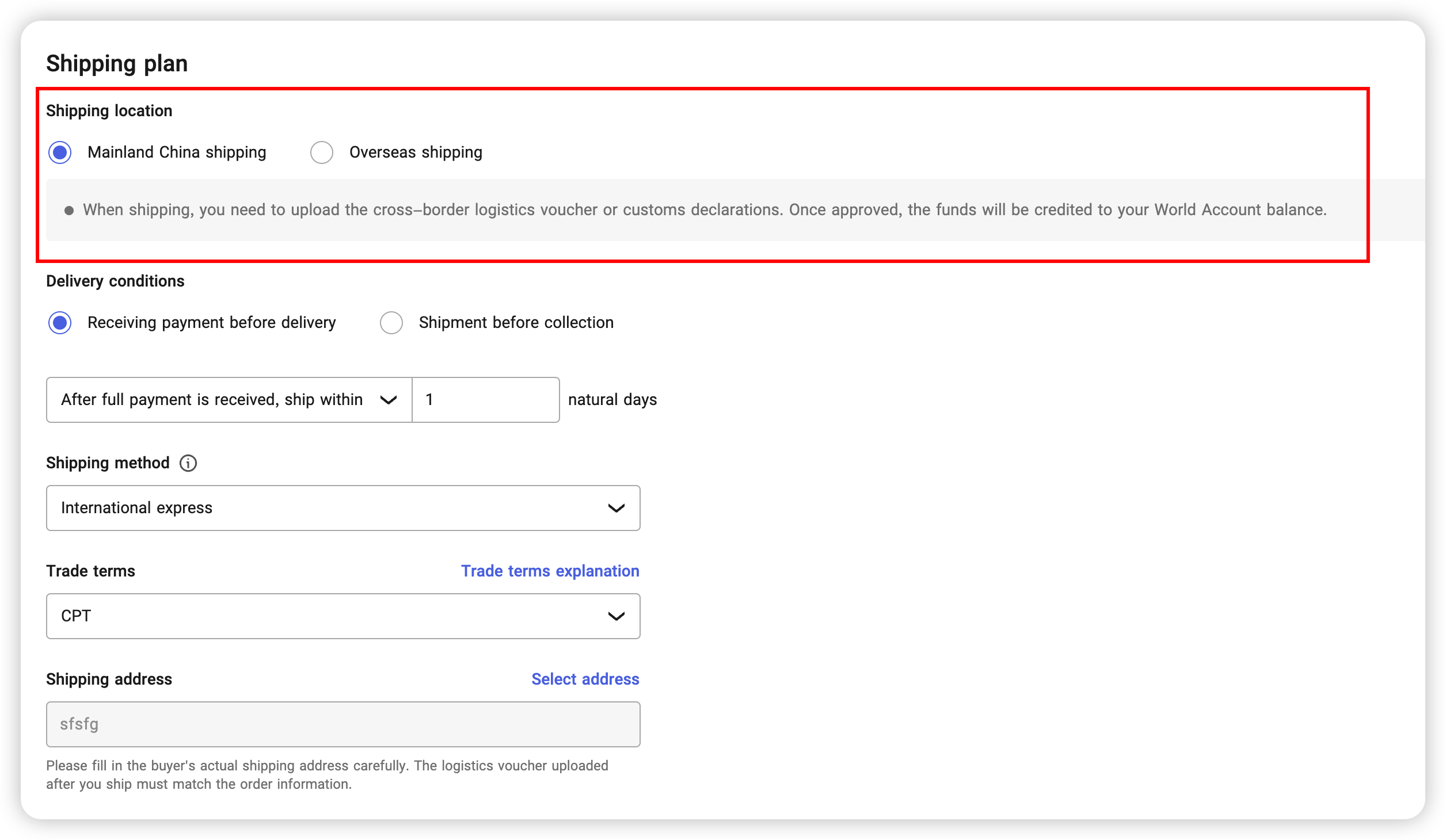Viewport: 1446px width, 840px height.
Task: Select Mainland China shipping
Action: (60, 152)
